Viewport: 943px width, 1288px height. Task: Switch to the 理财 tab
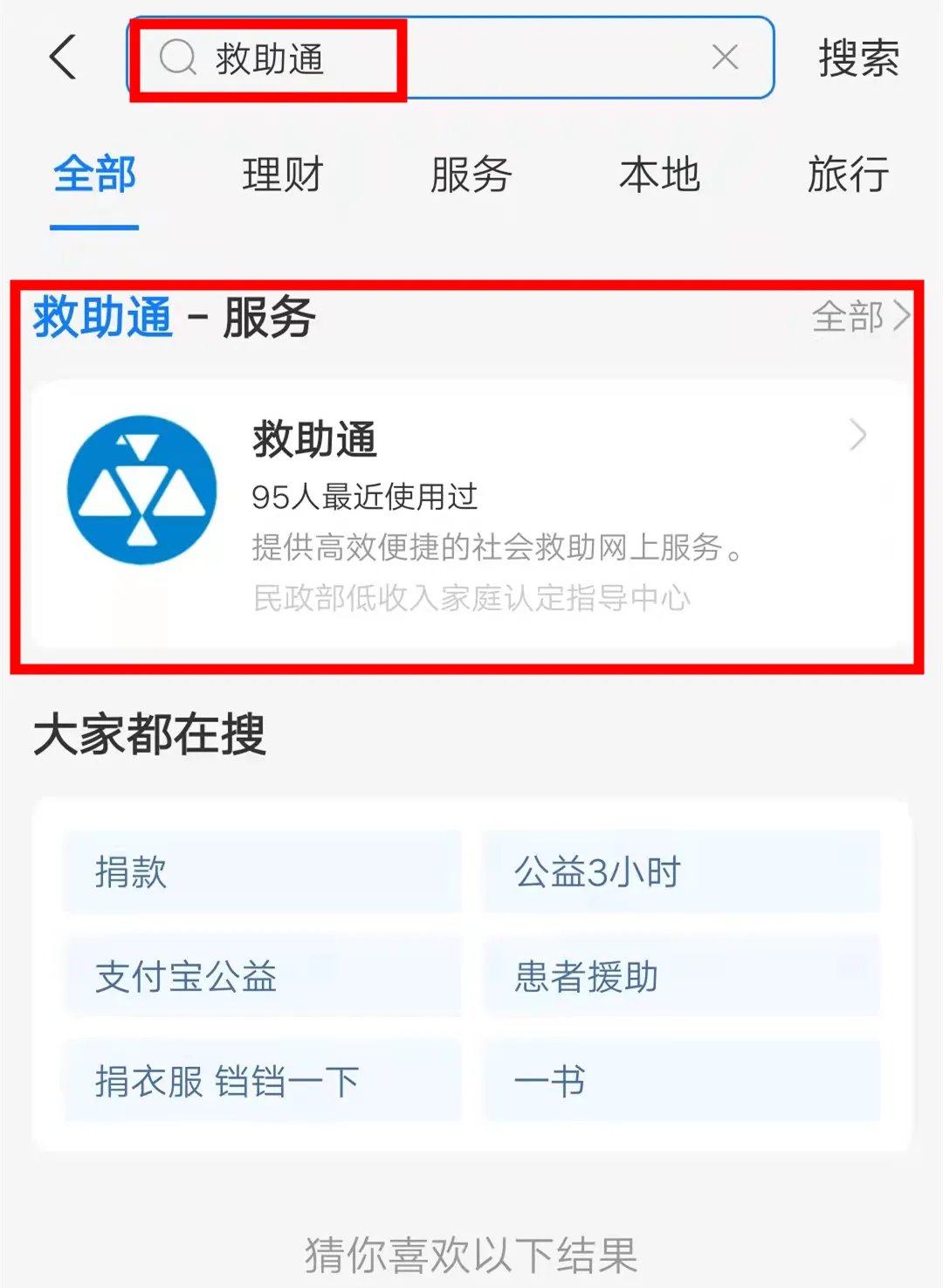[x=283, y=175]
